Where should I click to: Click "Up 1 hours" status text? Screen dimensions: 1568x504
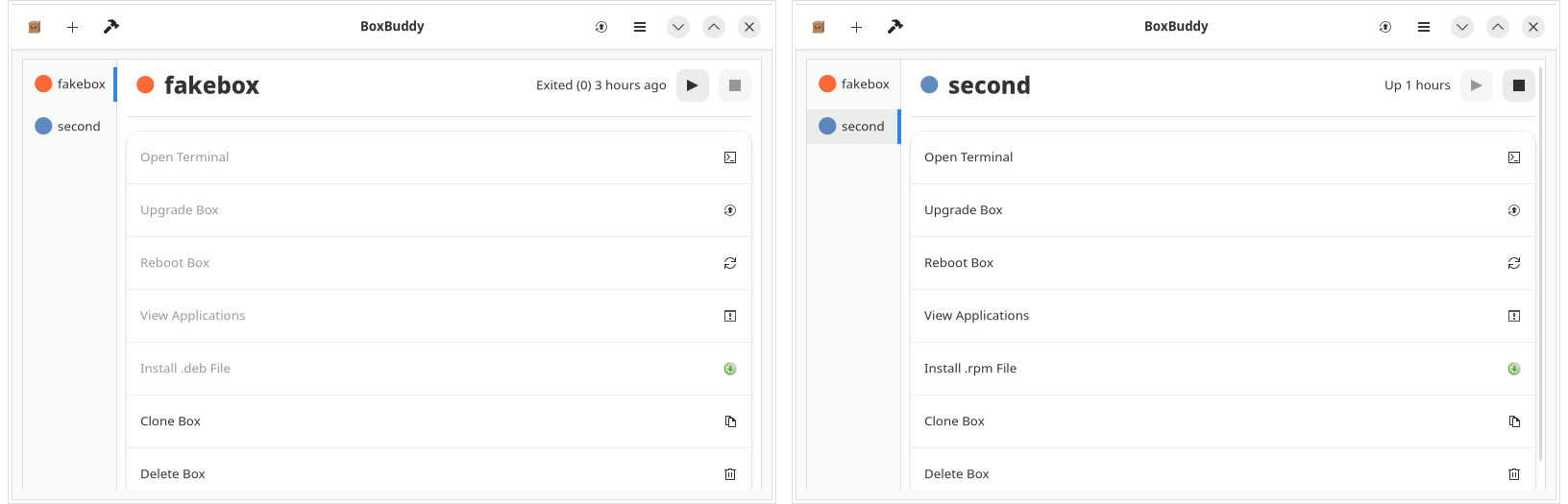tap(1417, 85)
